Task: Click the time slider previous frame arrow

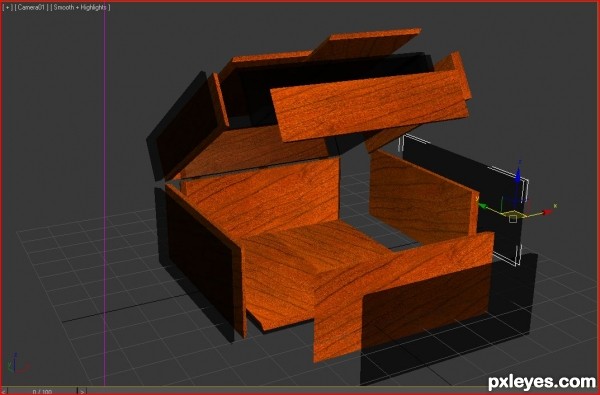Action: 3,391
